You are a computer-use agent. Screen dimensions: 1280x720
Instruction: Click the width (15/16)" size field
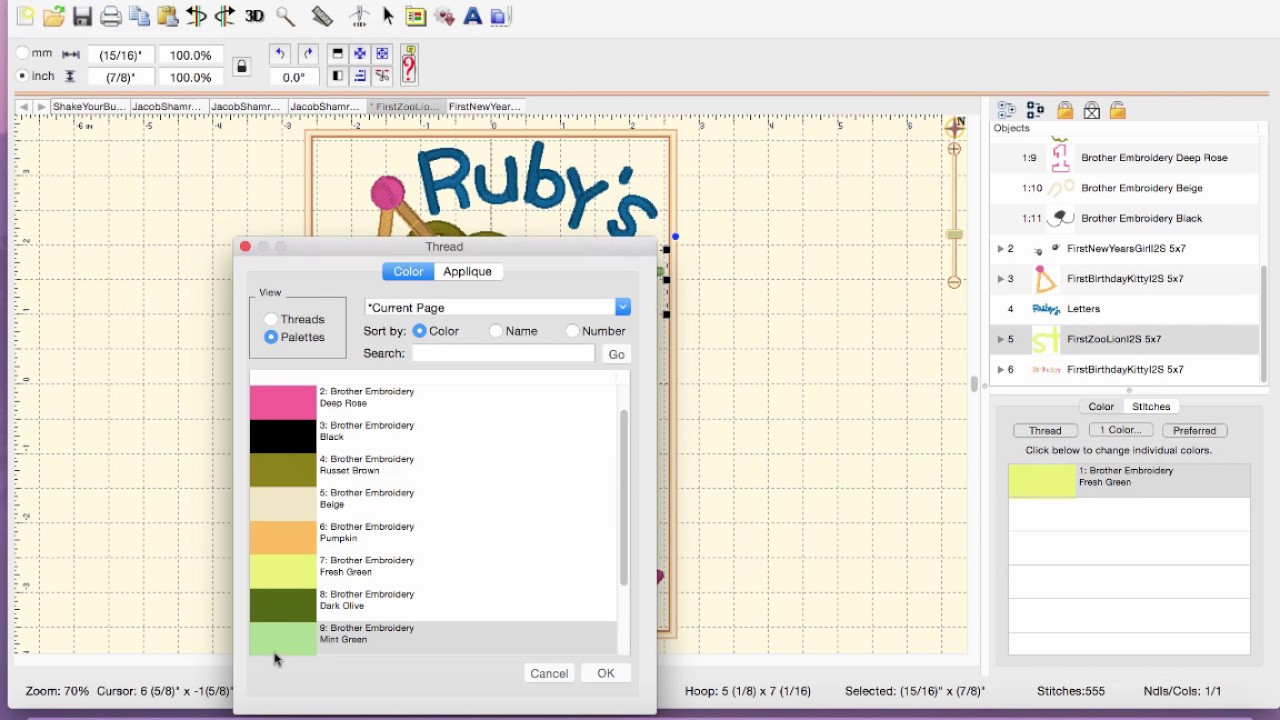120,55
